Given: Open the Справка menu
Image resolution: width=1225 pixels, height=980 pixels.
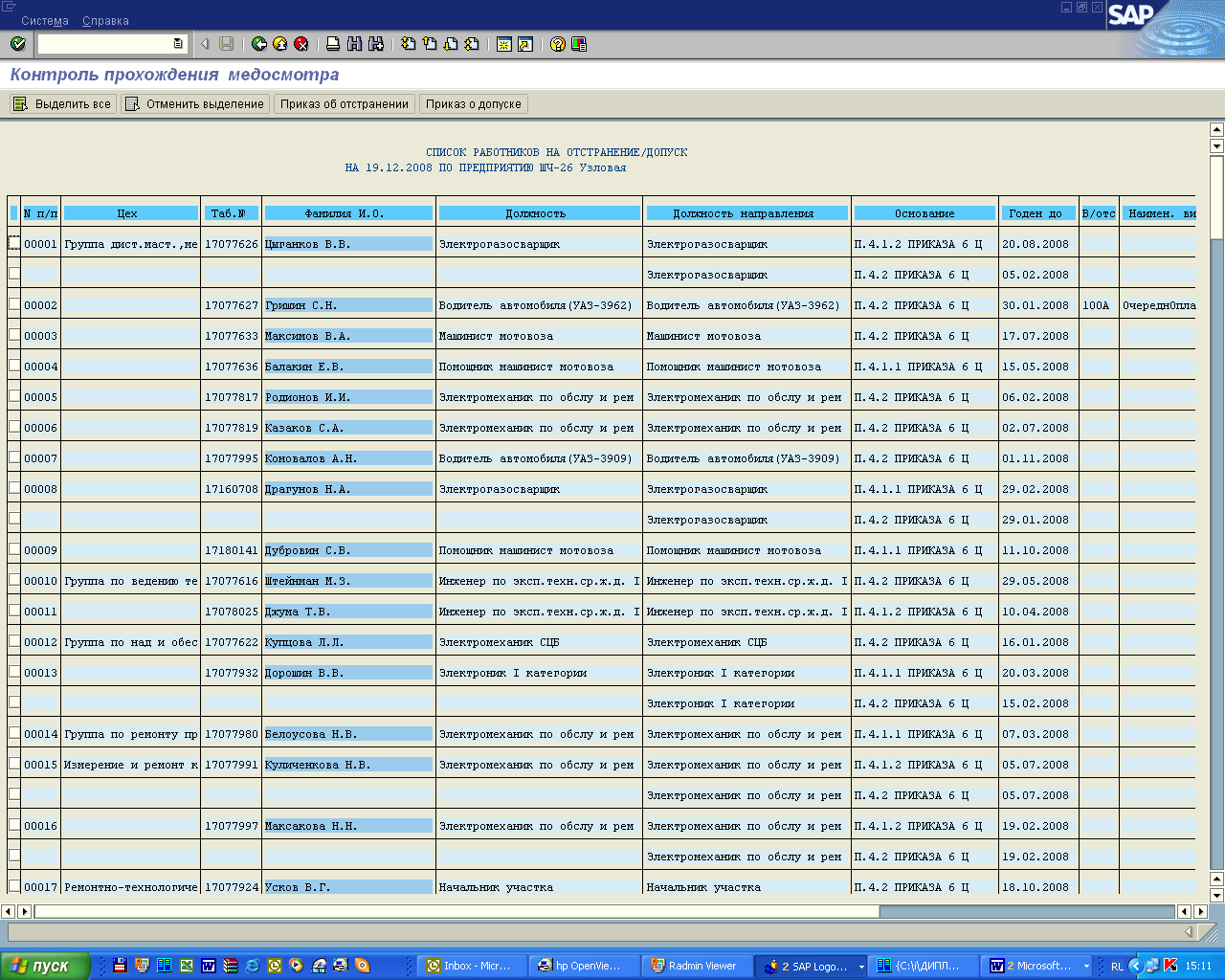Looking at the screenshot, I should tap(105, 21).
